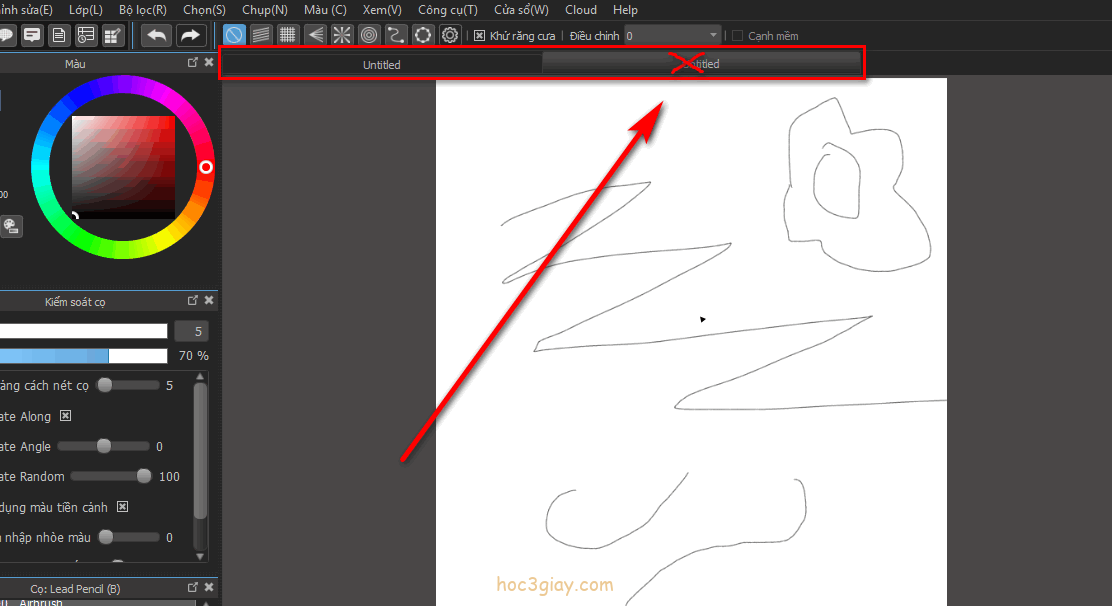Click the text comment box toolbar icon
Viewport: 1112px width, 606px height.
(33, 35)
